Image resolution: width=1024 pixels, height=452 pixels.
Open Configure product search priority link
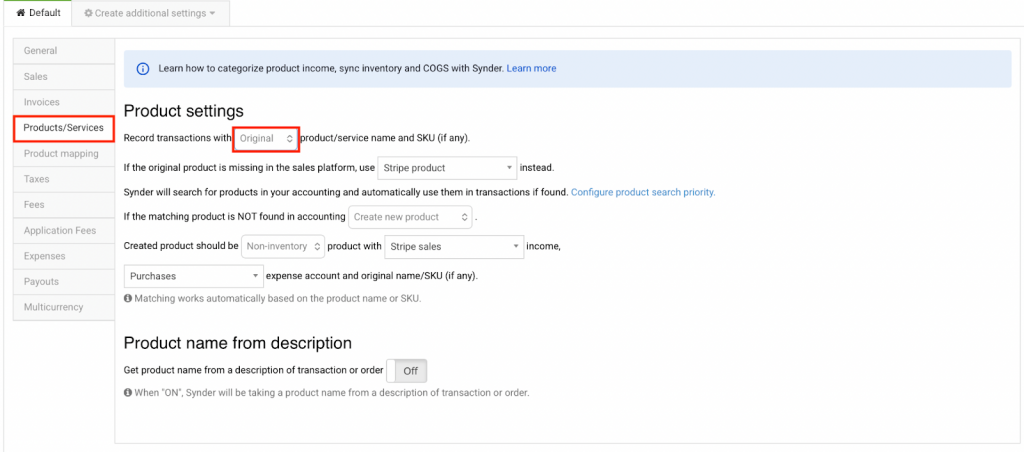pyautogui.click(x=643, y=192)
